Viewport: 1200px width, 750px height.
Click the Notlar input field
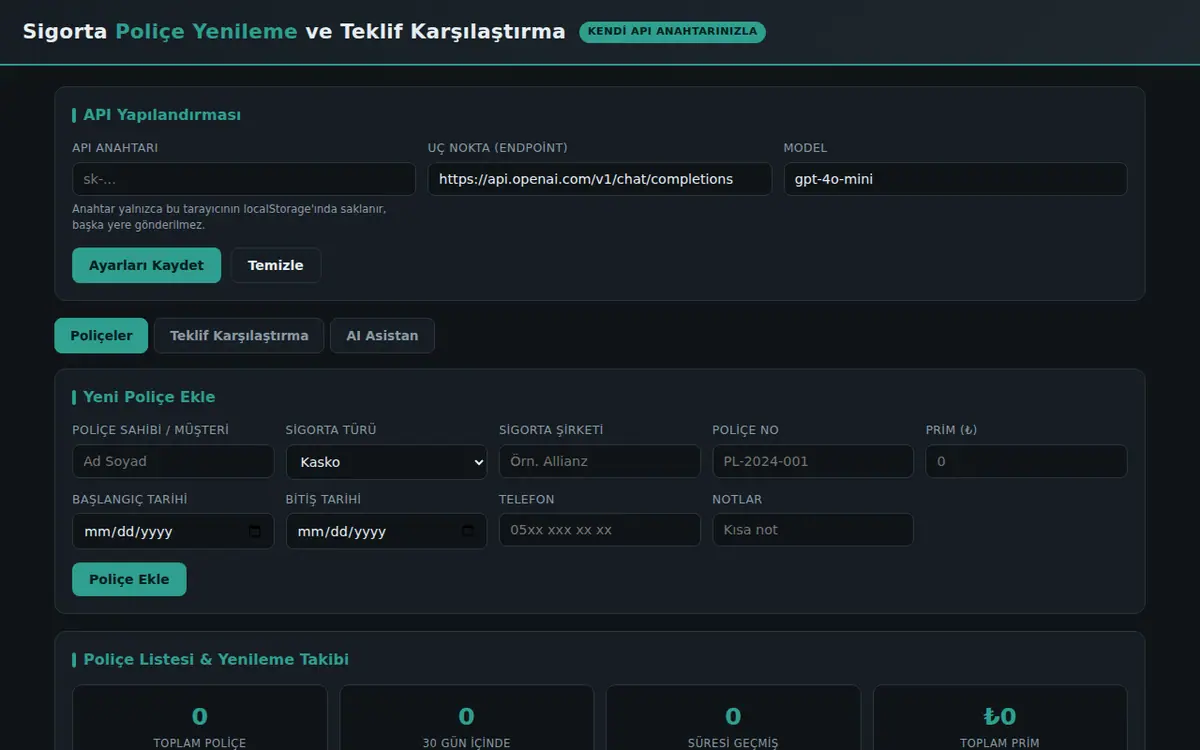[813, 530]
